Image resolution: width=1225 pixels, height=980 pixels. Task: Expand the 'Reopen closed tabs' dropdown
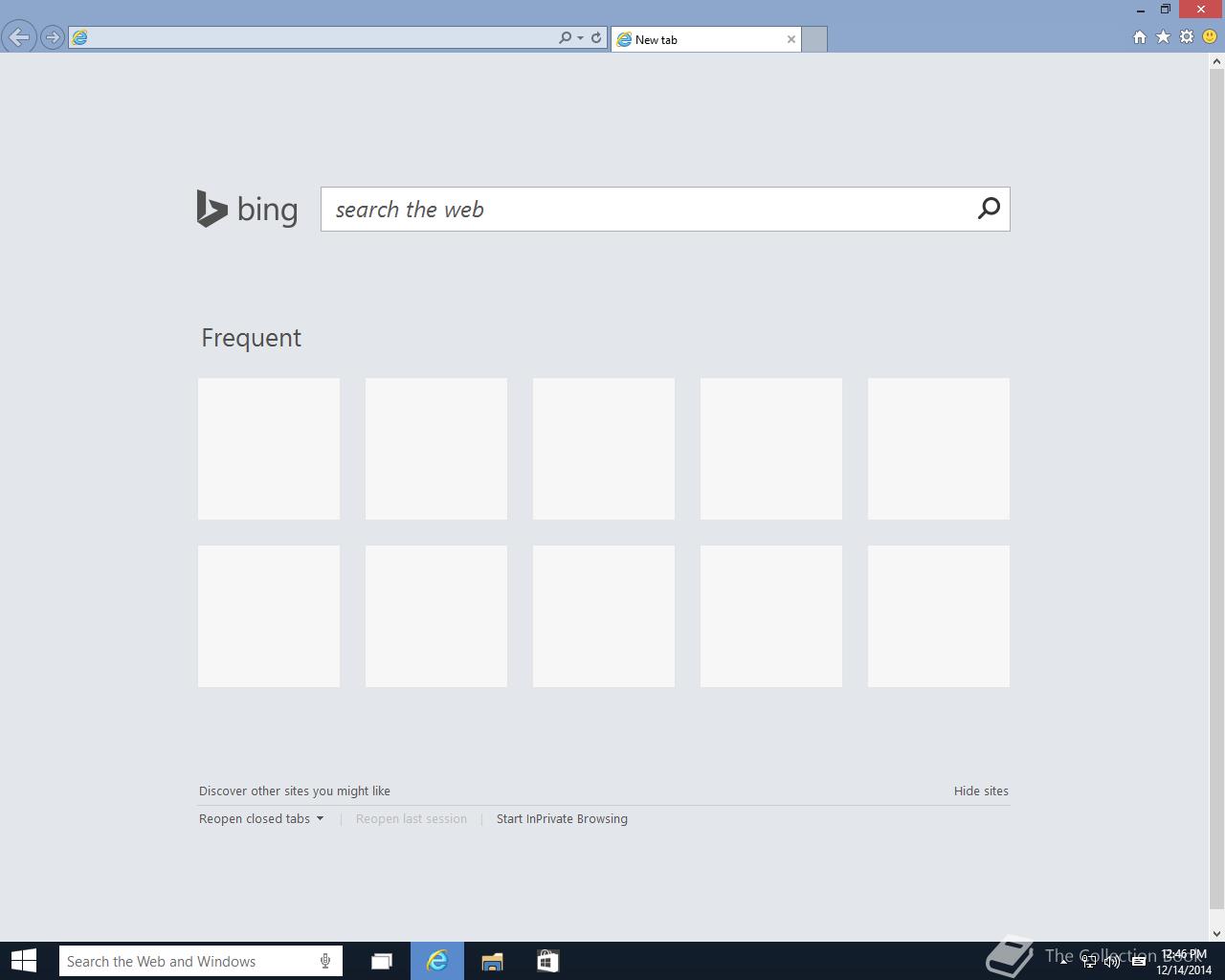(x=261, y=818)
